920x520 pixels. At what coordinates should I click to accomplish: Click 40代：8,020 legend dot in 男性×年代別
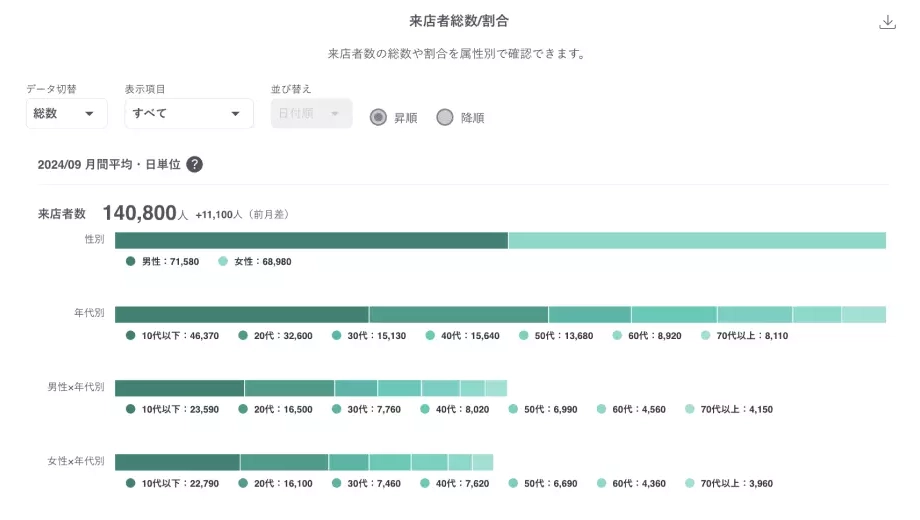tap(425, 409)
